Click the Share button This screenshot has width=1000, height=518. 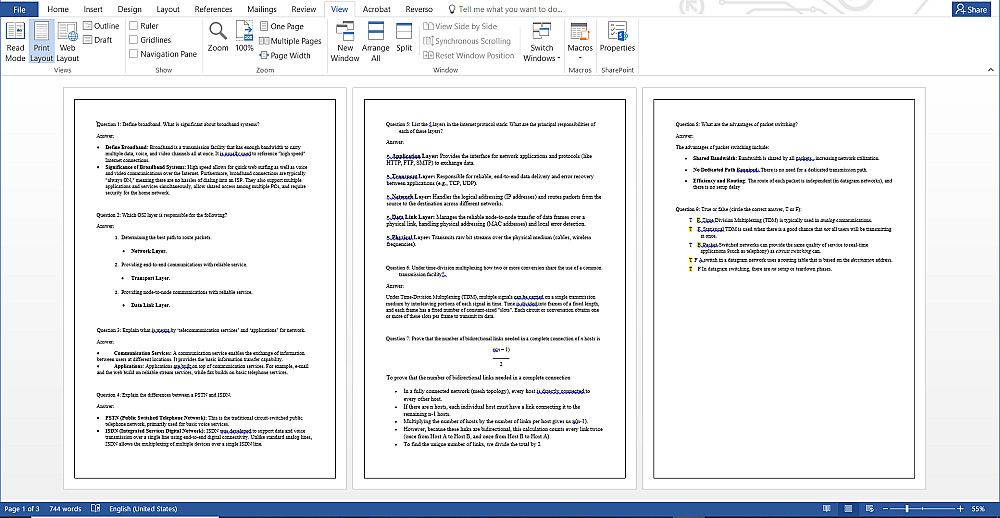click(971, 10)
